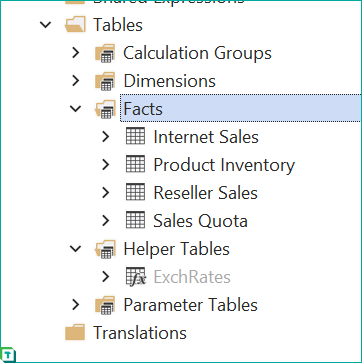Collapse the Tables node
This screenshot has width=362, height=363.
pos(46,25)
